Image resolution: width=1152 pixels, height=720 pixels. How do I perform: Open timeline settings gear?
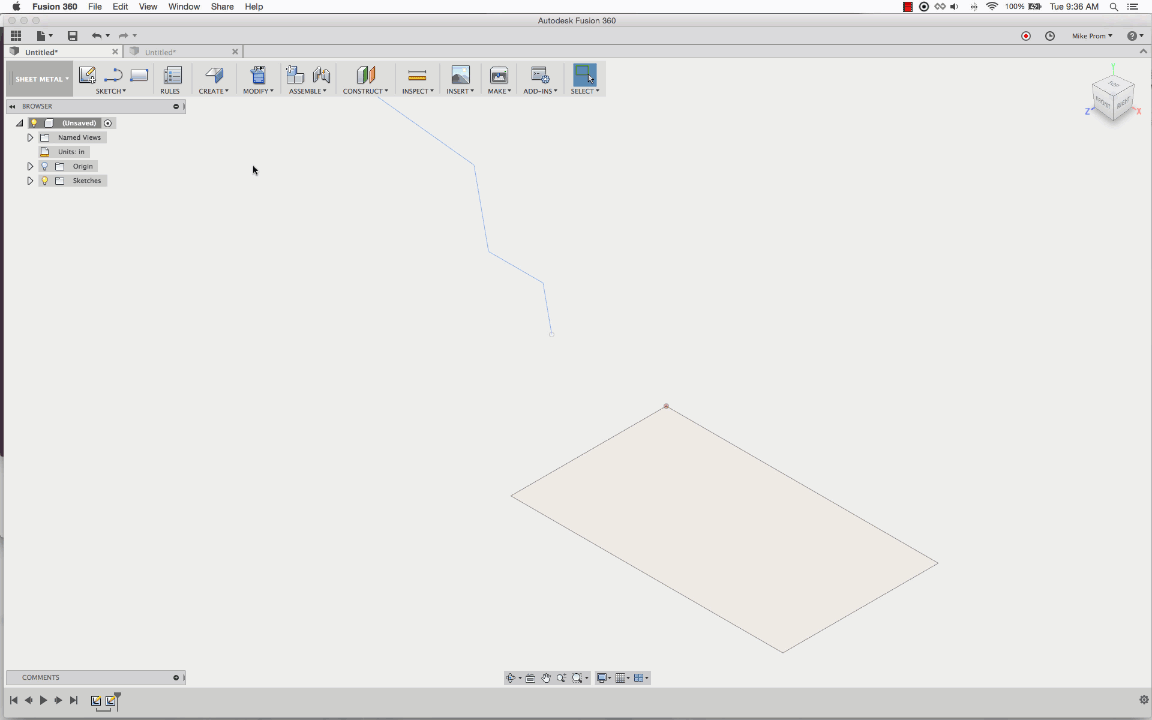(x=1143, y=700)
